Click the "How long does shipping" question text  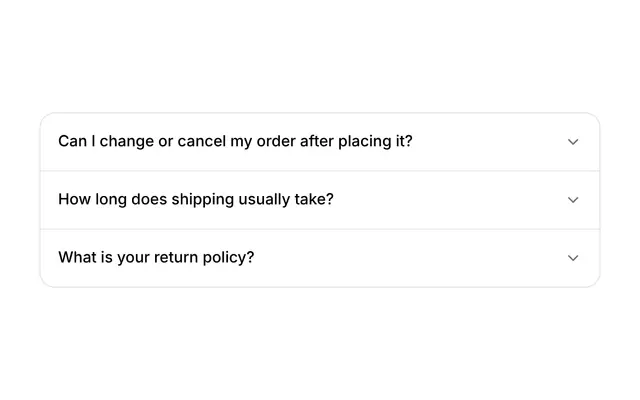click(x=196, y=199)
